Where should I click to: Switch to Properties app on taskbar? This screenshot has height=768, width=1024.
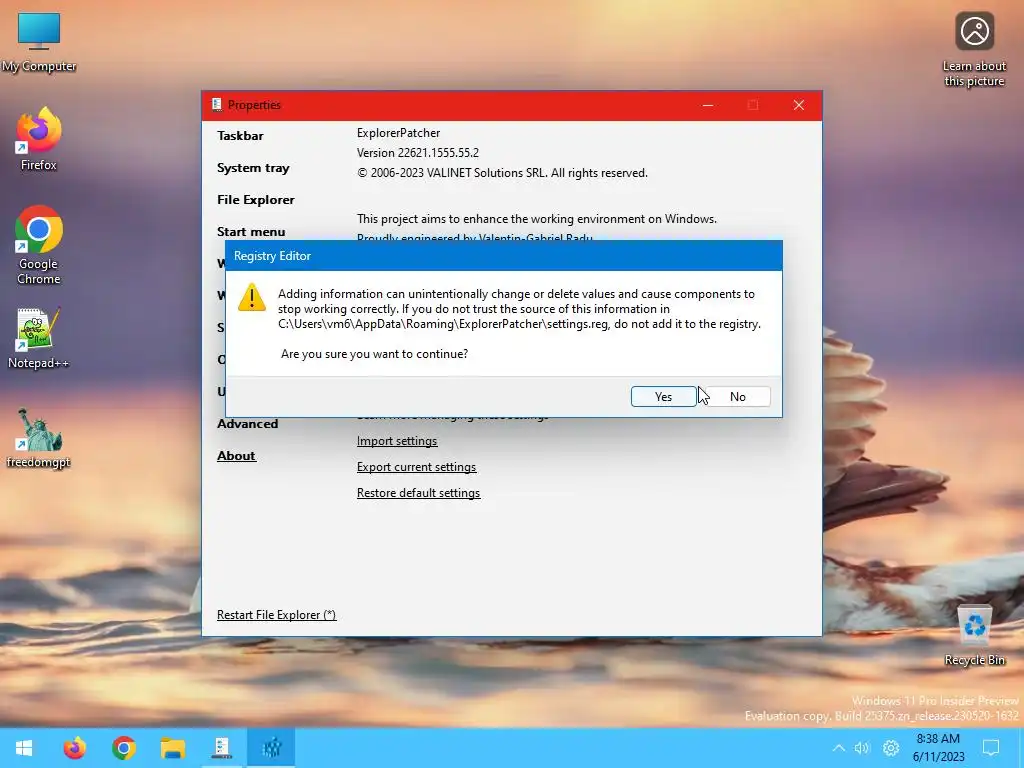pos(222,748)
